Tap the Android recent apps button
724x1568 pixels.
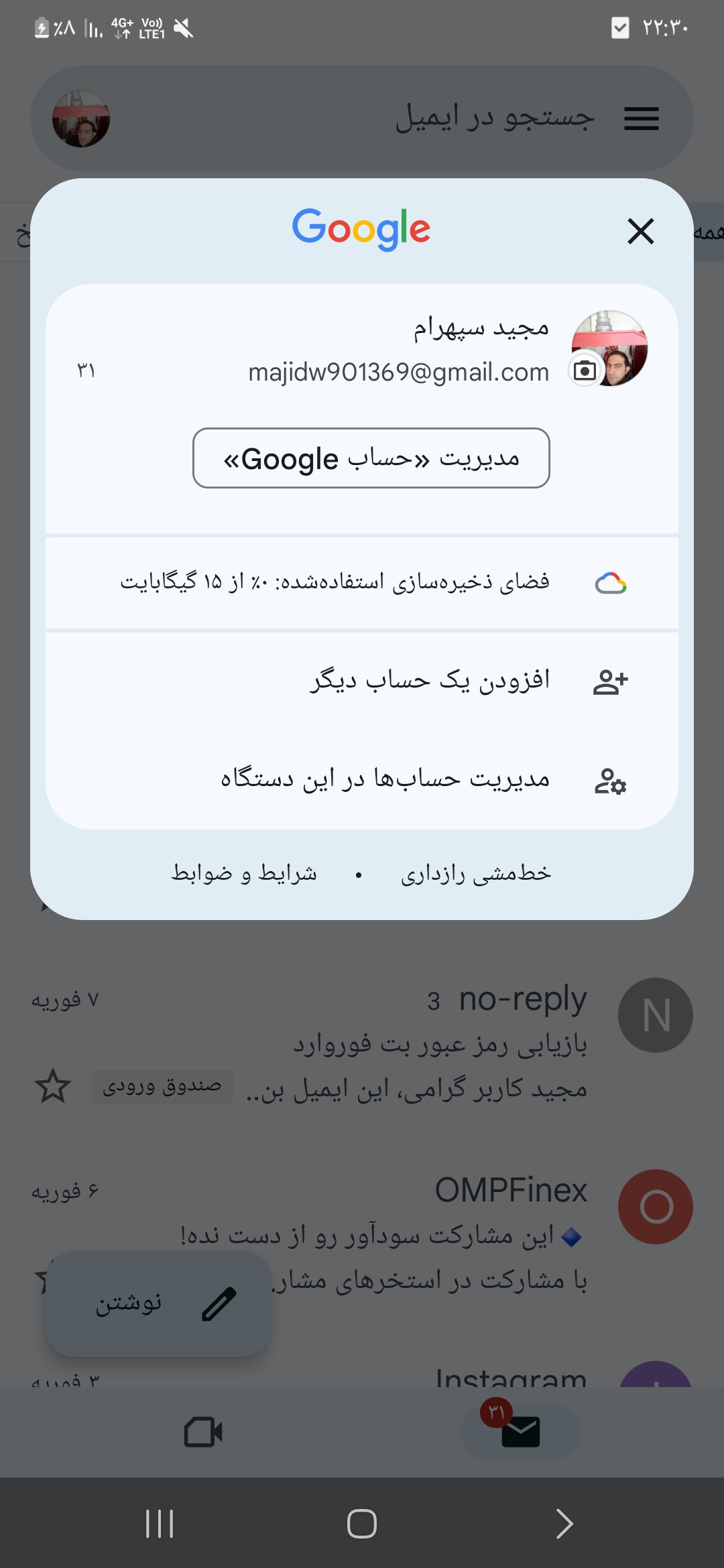coord(160,1524)
